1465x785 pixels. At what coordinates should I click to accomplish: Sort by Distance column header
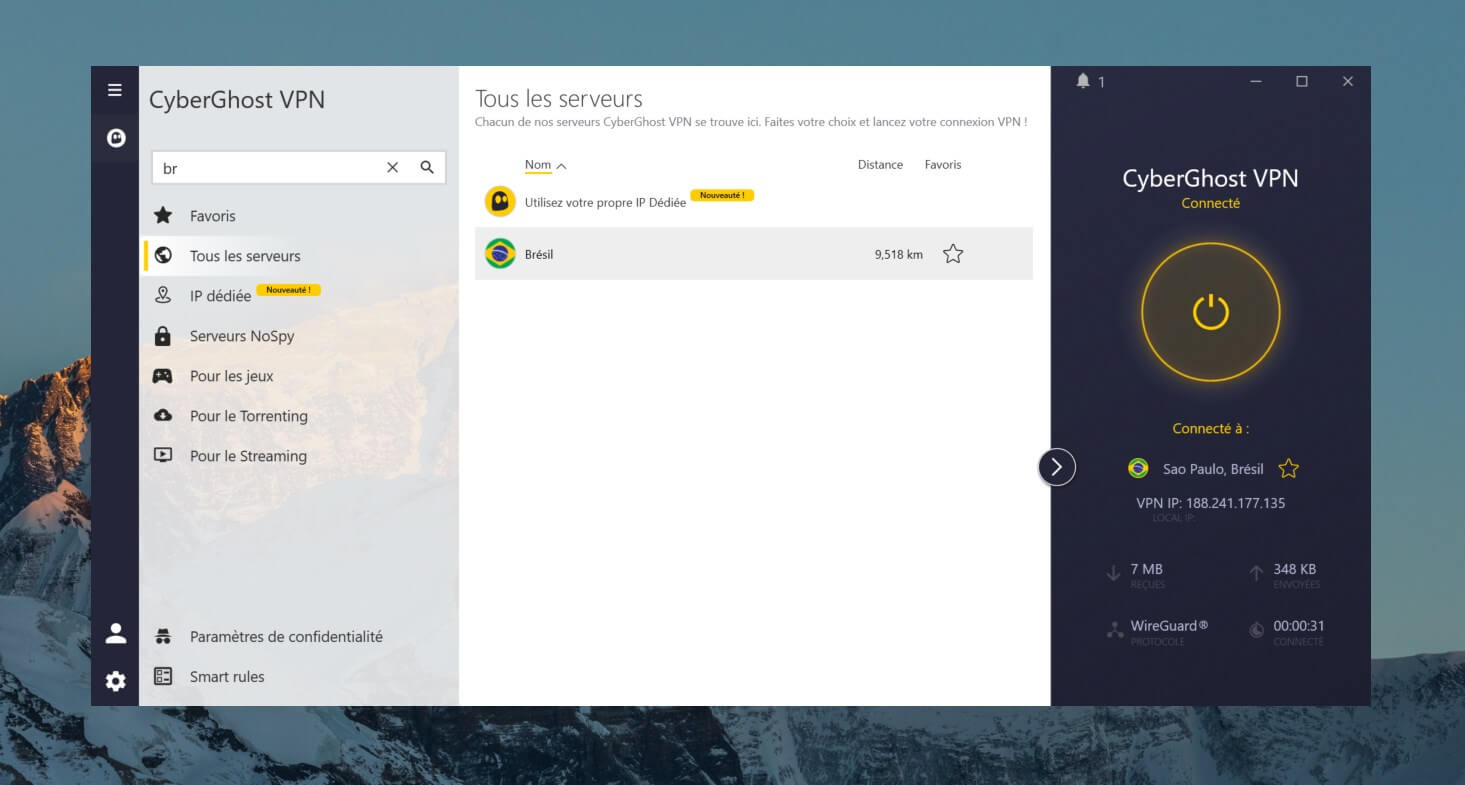click(880, 165)
